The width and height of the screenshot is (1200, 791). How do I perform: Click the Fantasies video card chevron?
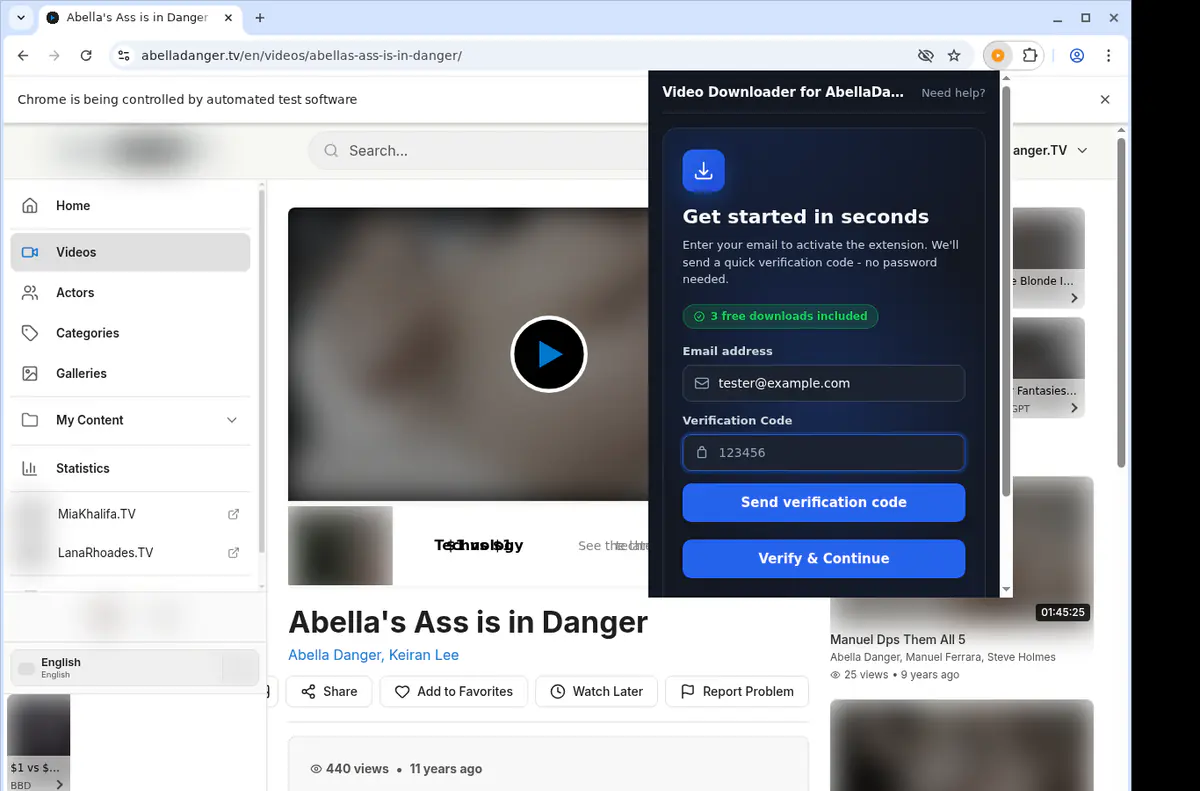(x=1074, y=408)
